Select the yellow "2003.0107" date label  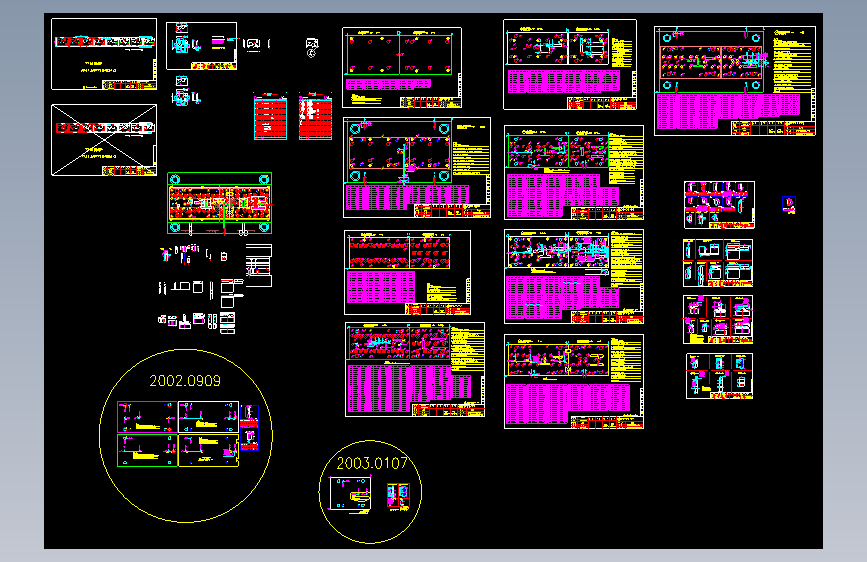pos(372,463)
